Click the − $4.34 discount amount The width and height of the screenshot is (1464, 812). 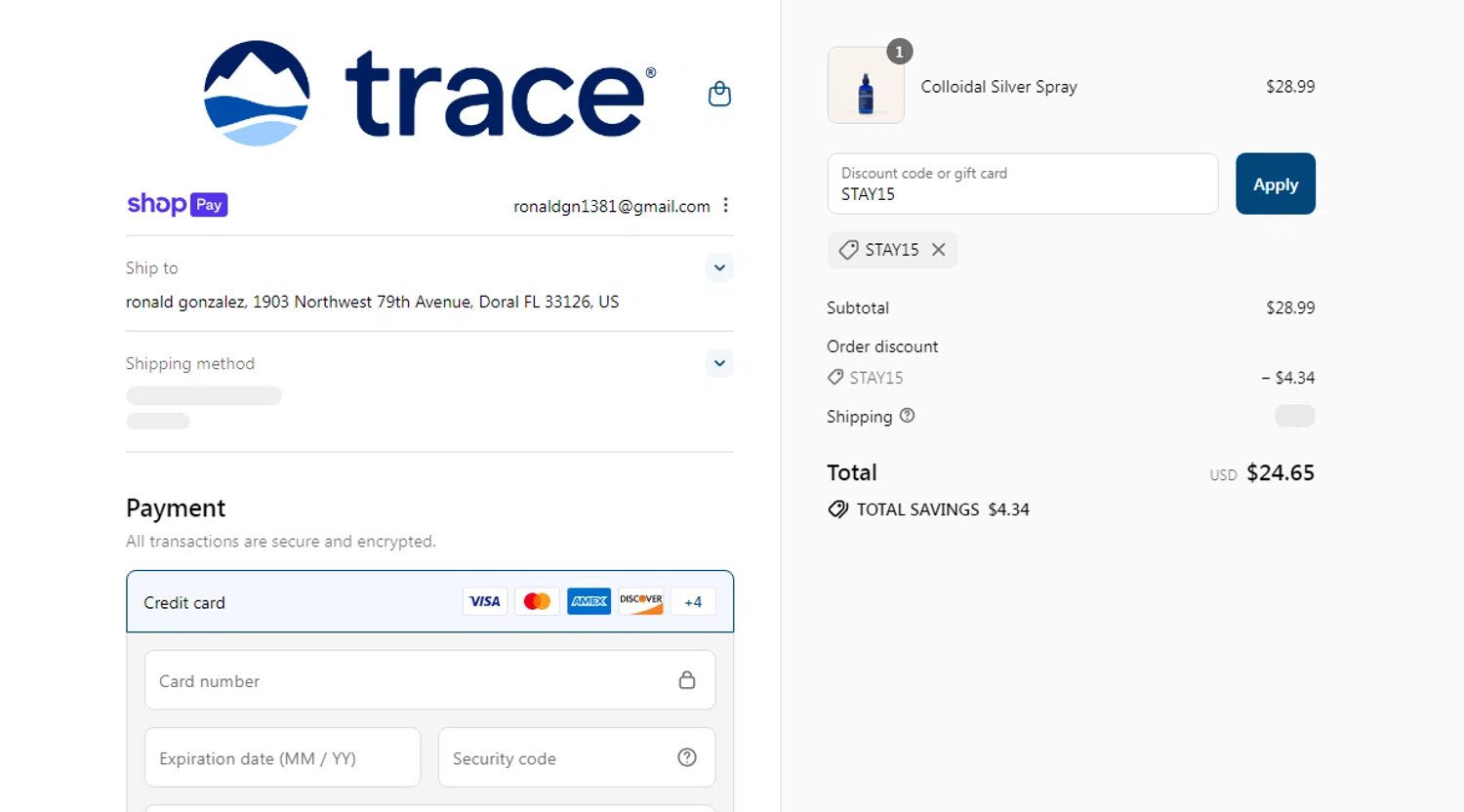(1287, 377)
